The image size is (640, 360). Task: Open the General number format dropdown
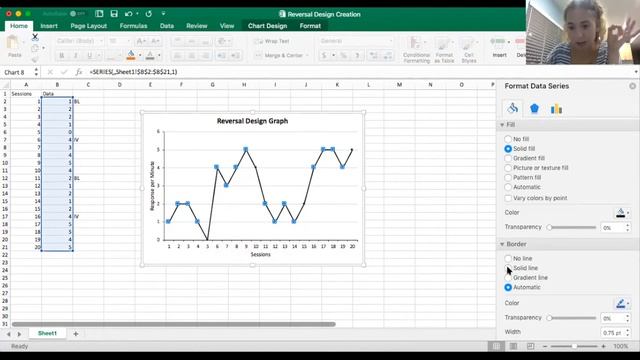[x=391, y=41]
